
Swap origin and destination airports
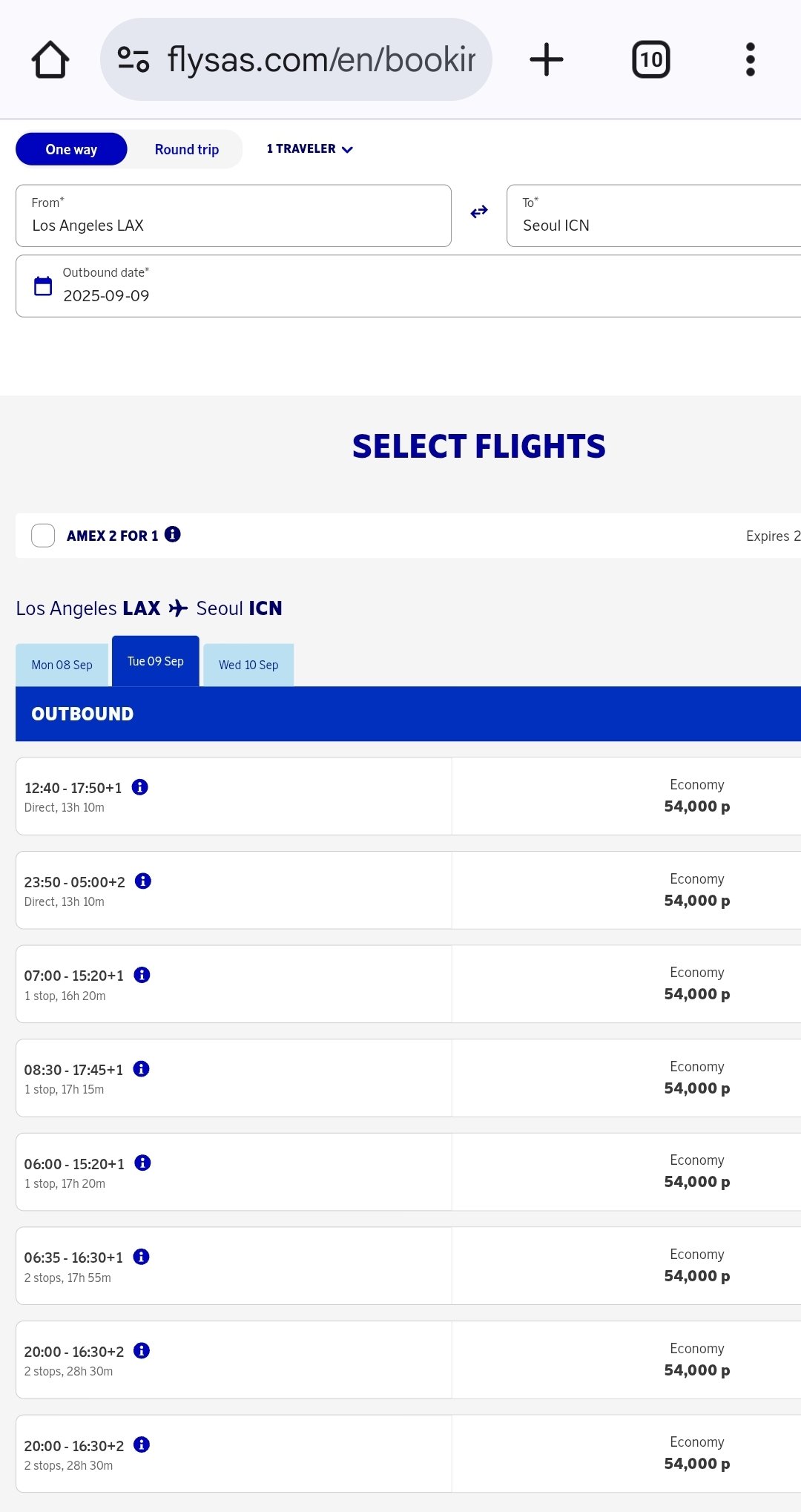pyautogui.click(x=479, y=212)
